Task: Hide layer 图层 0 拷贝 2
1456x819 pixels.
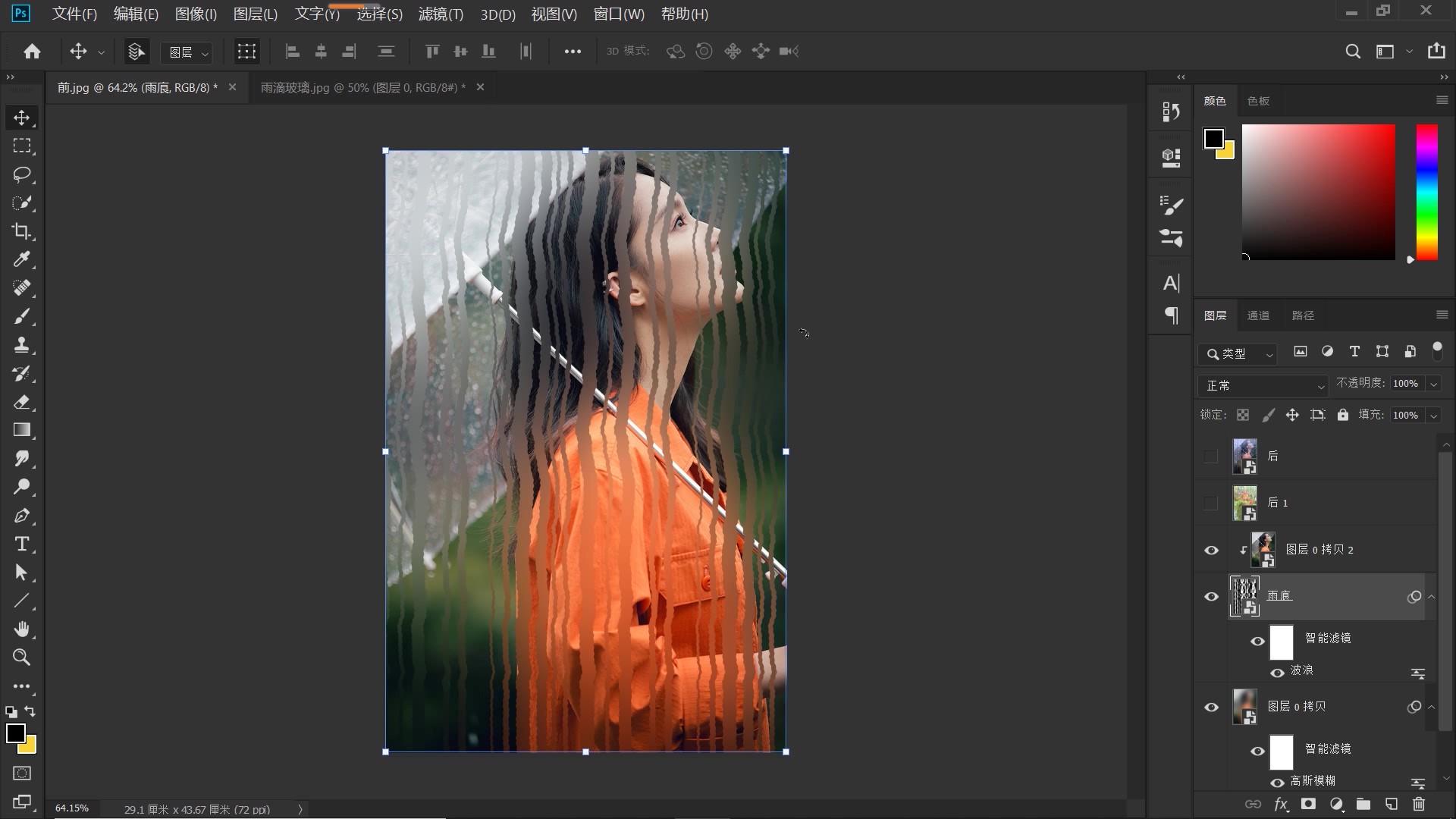Action: coord(1211,550)
